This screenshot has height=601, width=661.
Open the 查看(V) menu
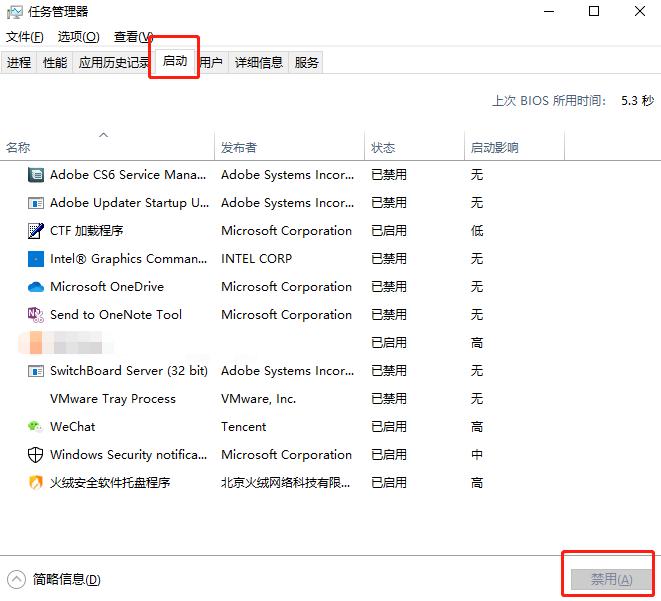coord(132,37)
